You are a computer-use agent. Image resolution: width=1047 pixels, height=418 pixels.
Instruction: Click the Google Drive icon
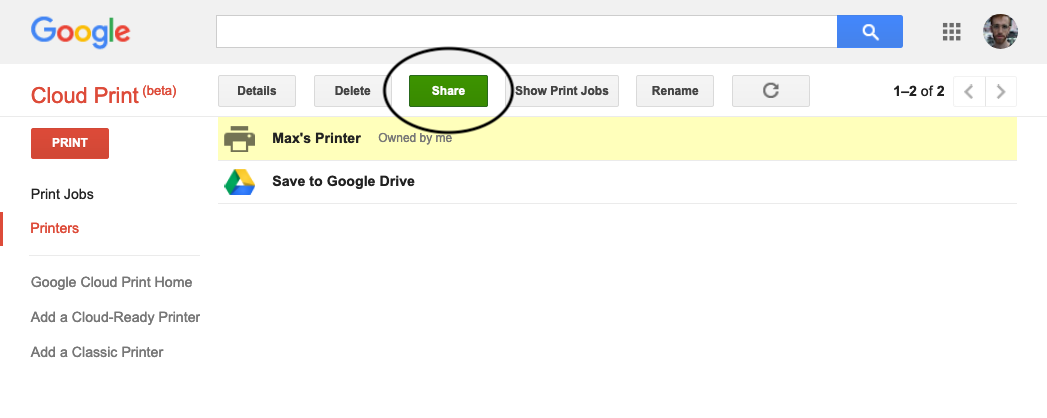[x=239, y=182]
